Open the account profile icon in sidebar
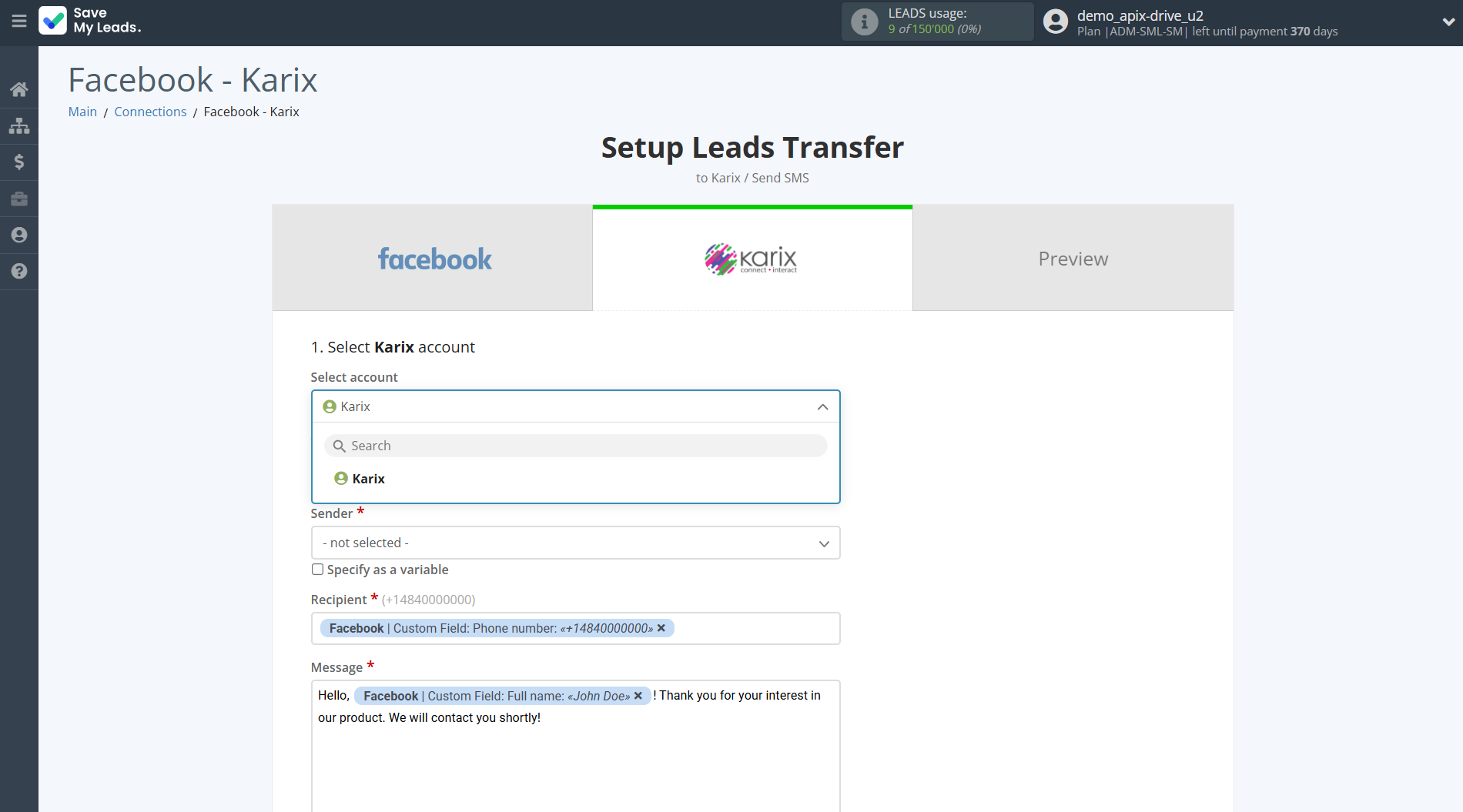The width and height of the screenshot is (1463, 812). 19,235
